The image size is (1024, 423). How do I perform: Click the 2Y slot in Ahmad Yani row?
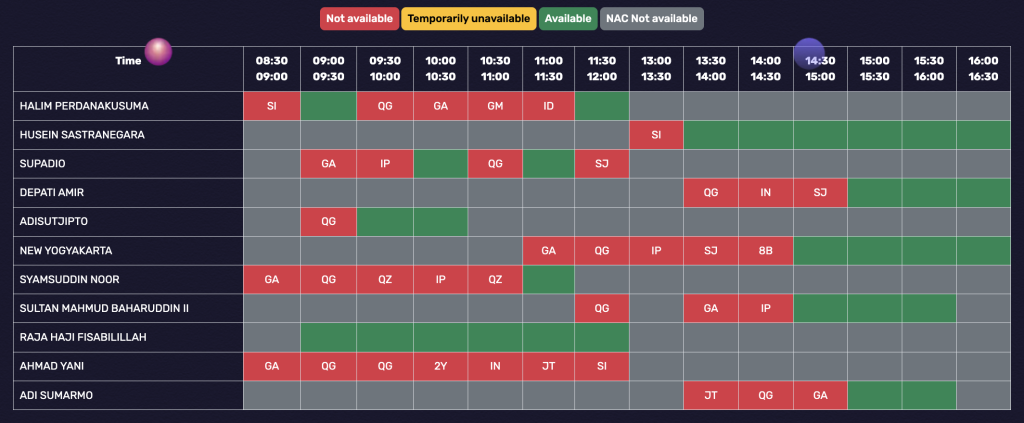tap(440, 367)
